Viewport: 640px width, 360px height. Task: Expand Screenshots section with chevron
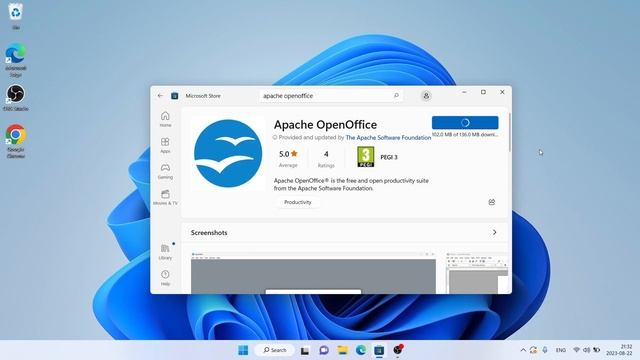pos(494,232)
